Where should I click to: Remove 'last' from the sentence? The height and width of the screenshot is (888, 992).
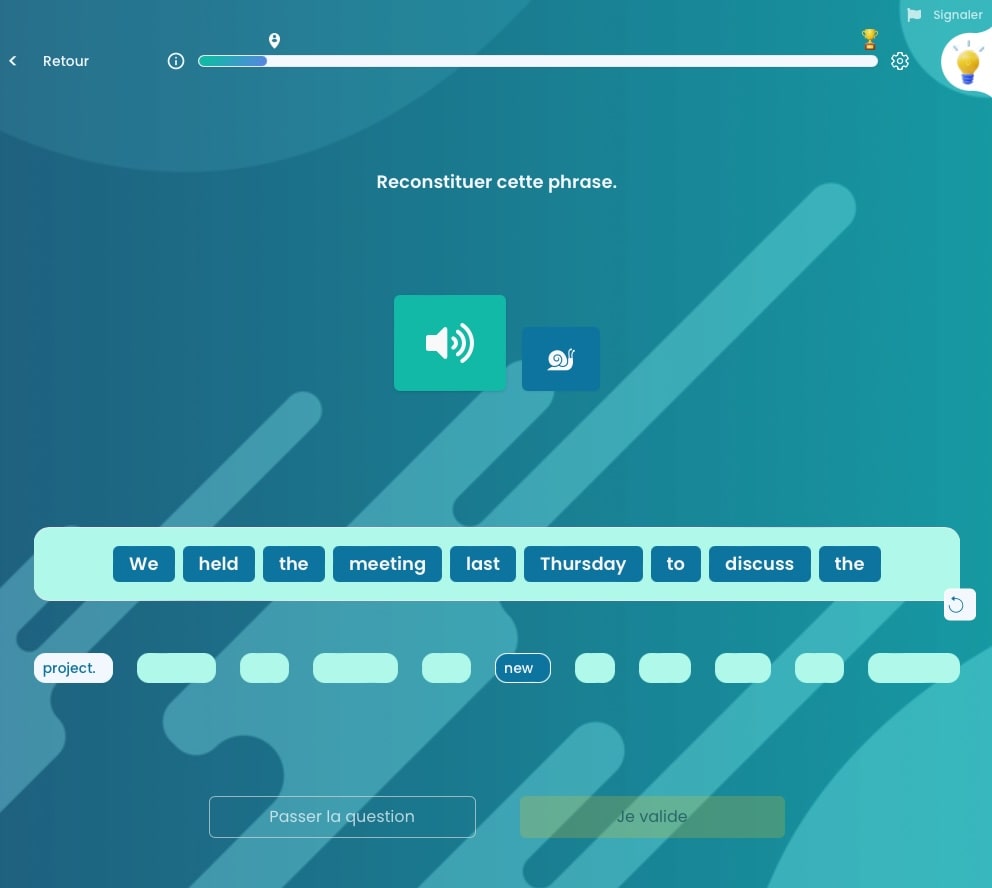pyautogui.click(x=483, y=564)
